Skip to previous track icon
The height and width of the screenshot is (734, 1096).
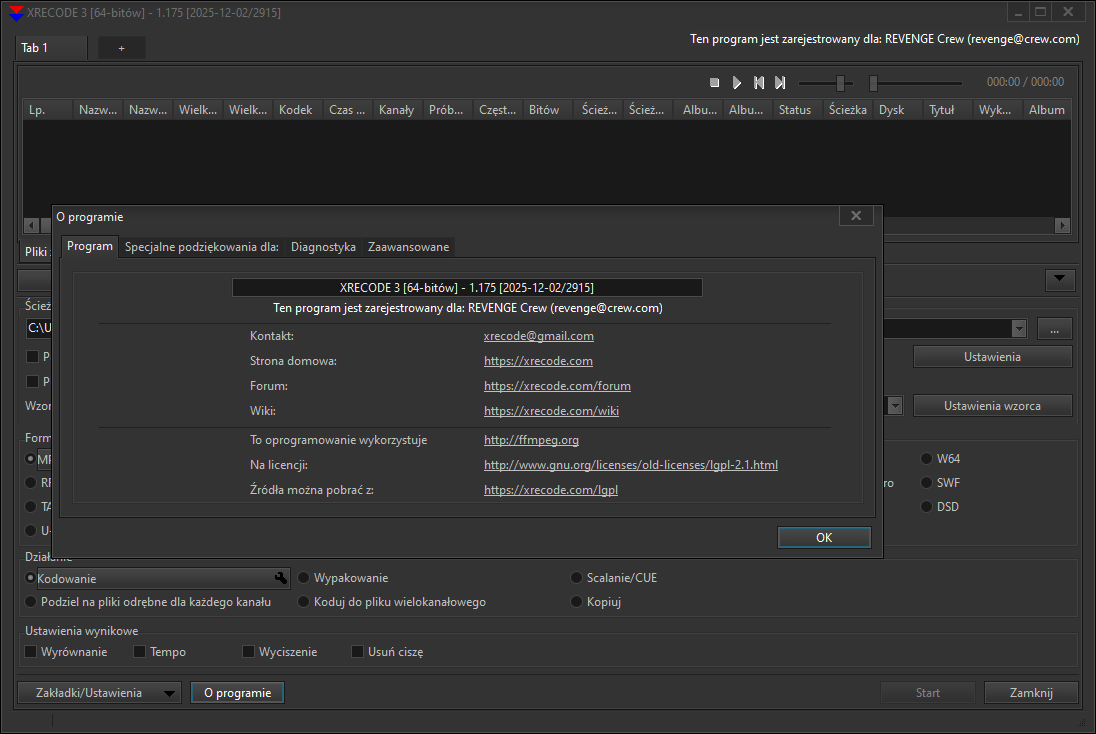[758, 82]
